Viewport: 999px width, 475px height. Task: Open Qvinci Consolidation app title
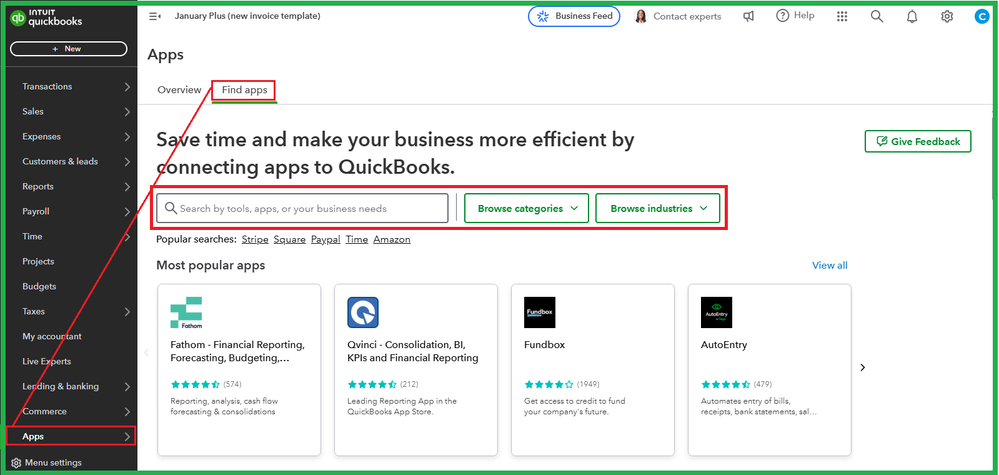(413, 351)
